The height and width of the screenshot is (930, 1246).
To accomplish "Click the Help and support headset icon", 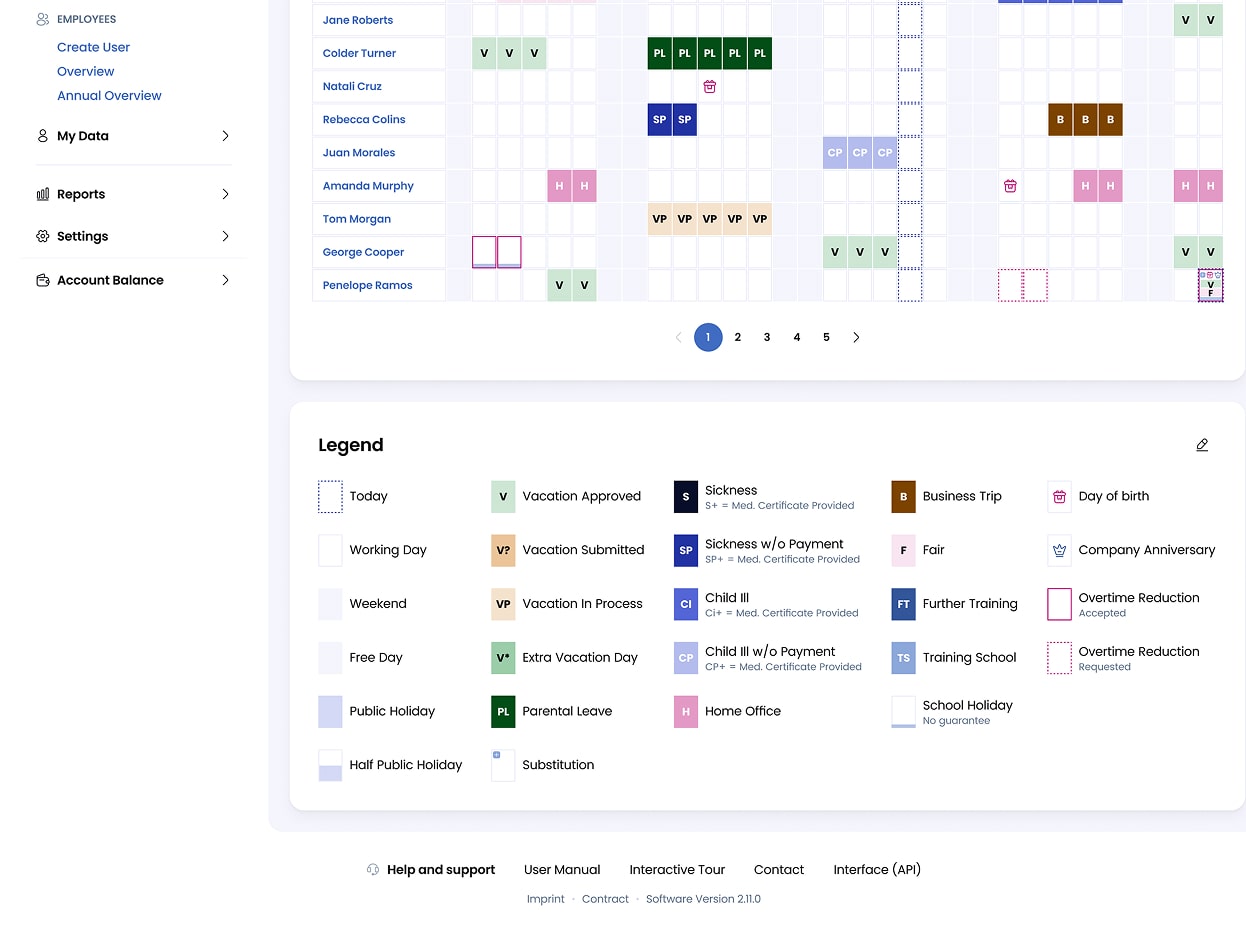I will (x=373, y=870).
